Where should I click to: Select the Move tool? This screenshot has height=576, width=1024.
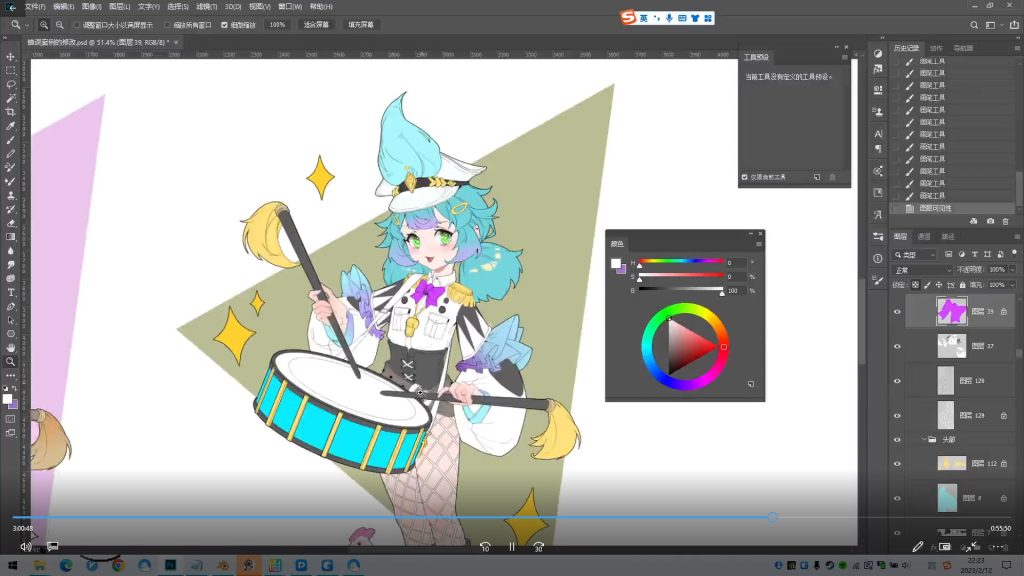click(10, 57)
